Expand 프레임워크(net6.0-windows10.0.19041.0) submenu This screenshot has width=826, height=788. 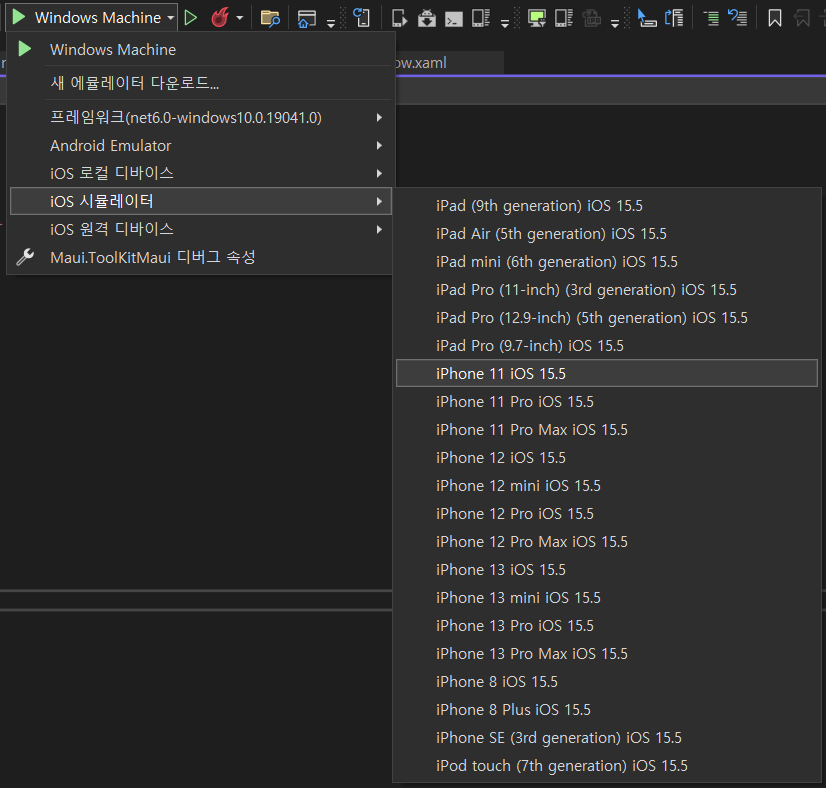coord(200,117)
